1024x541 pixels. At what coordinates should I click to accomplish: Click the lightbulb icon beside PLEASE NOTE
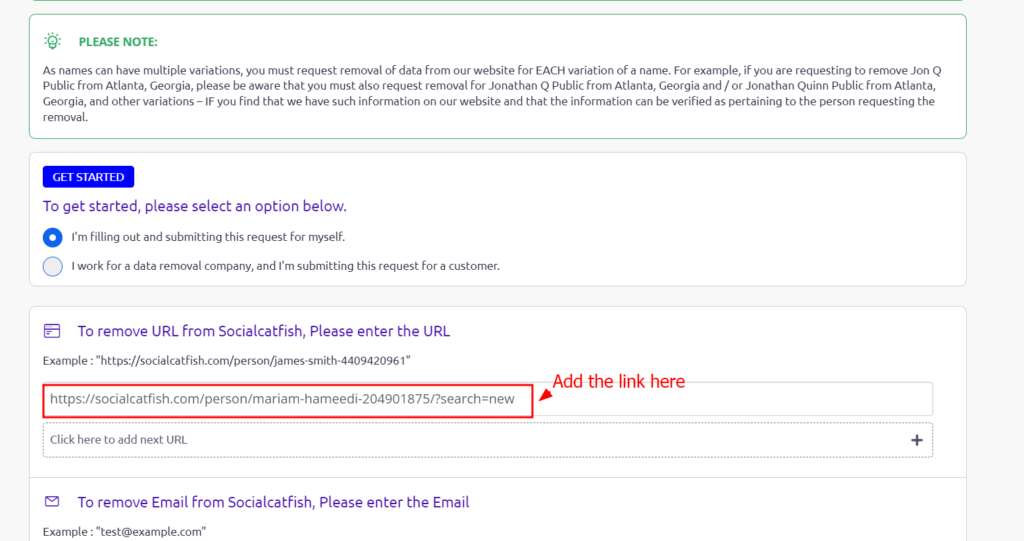52,41
